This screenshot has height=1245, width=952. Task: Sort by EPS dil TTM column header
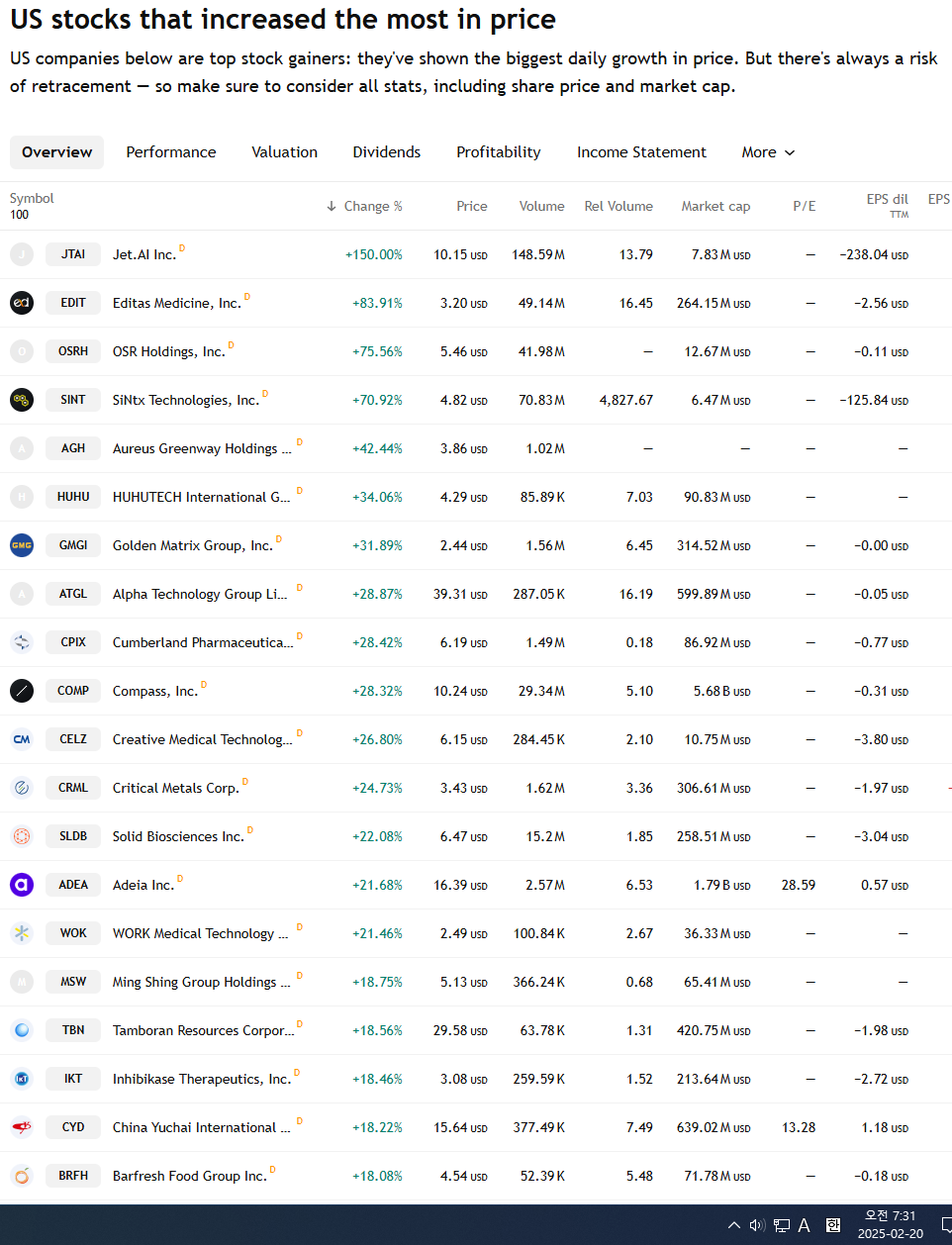click(888, 205)
